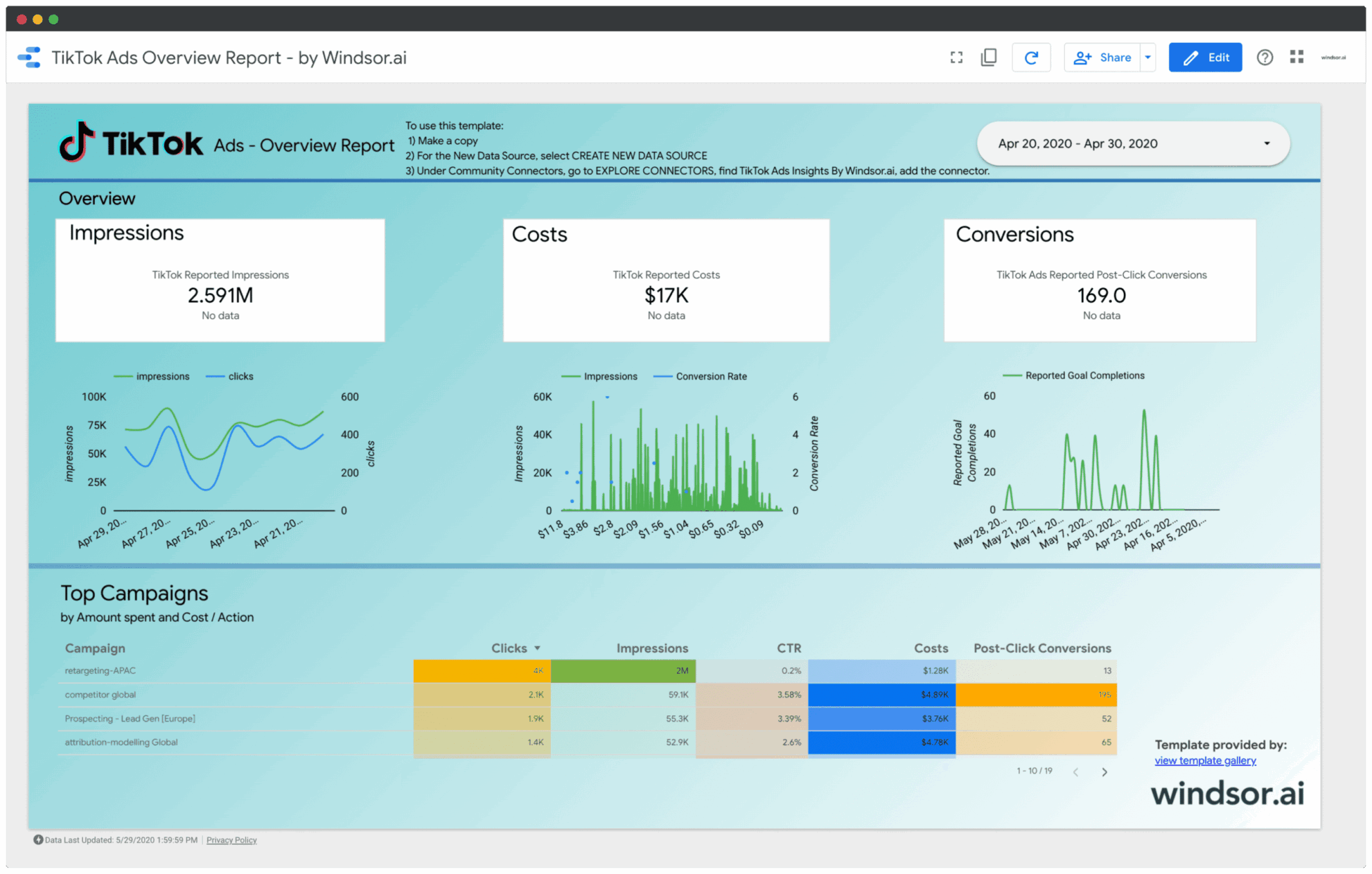
Task: Open the view template gallery link
Action: (1205, 760)
